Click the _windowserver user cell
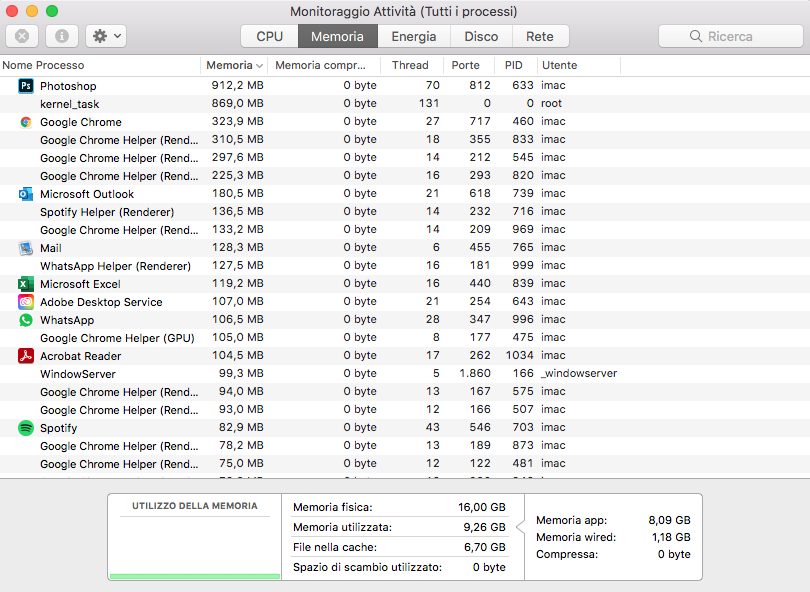This screenshot has width=810, height=592. tap(579, 373)
